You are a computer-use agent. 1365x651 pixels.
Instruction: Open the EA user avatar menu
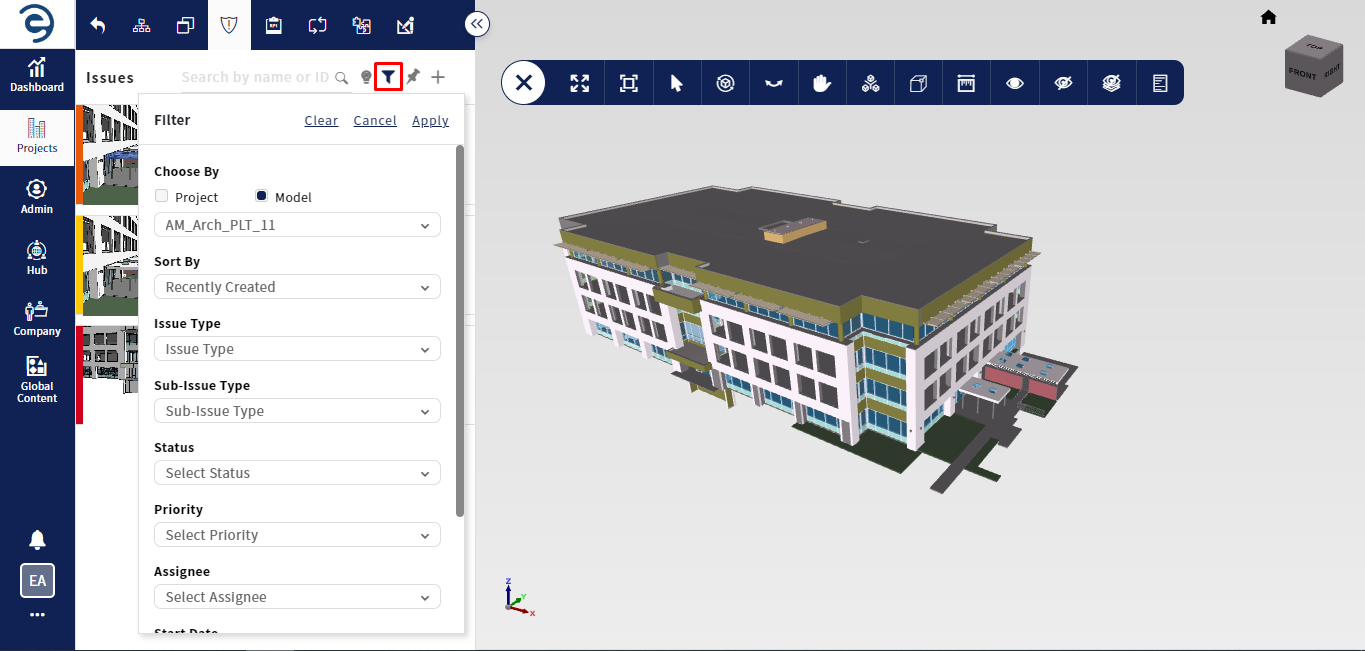coord(37,580)
